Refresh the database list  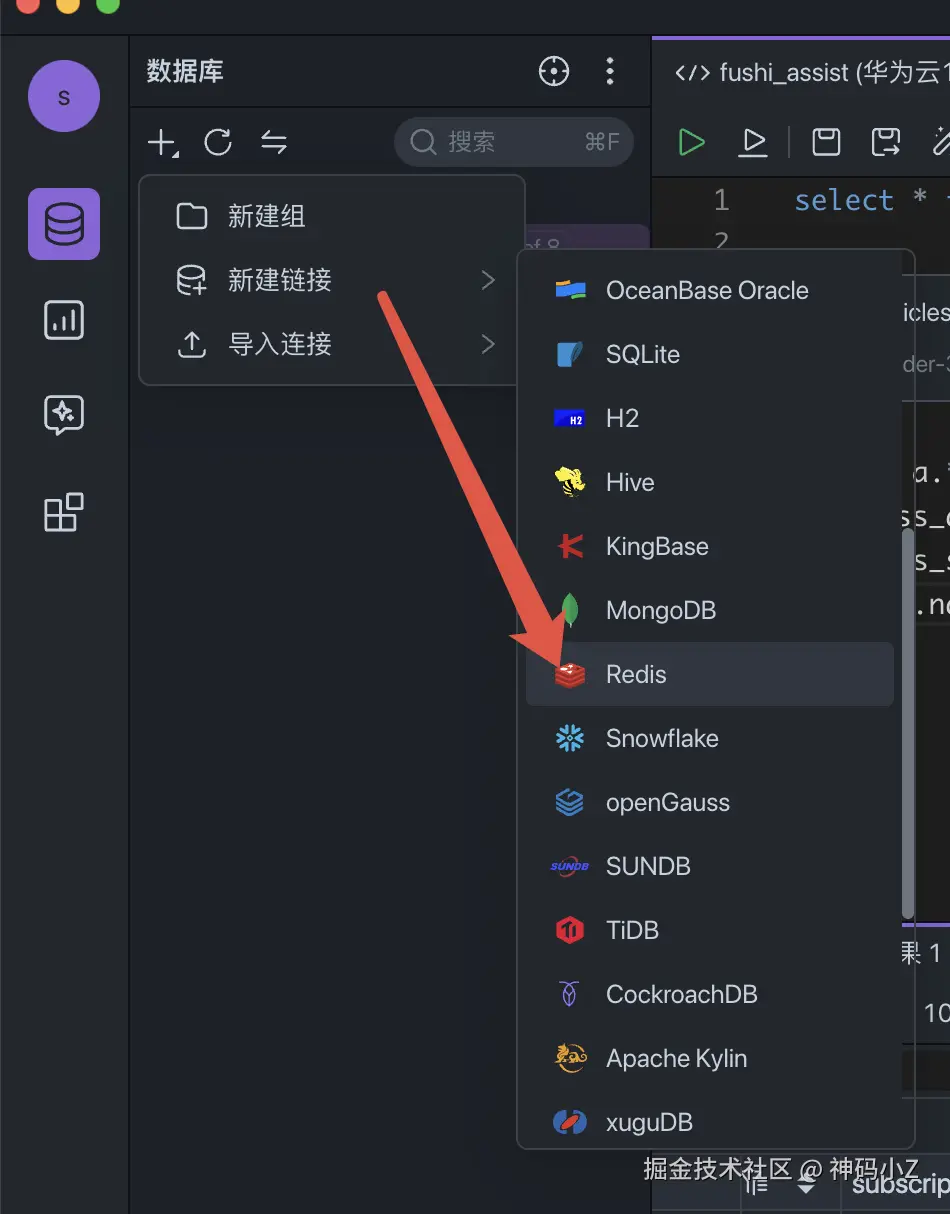pyautogui.click(x=218, y=142)
